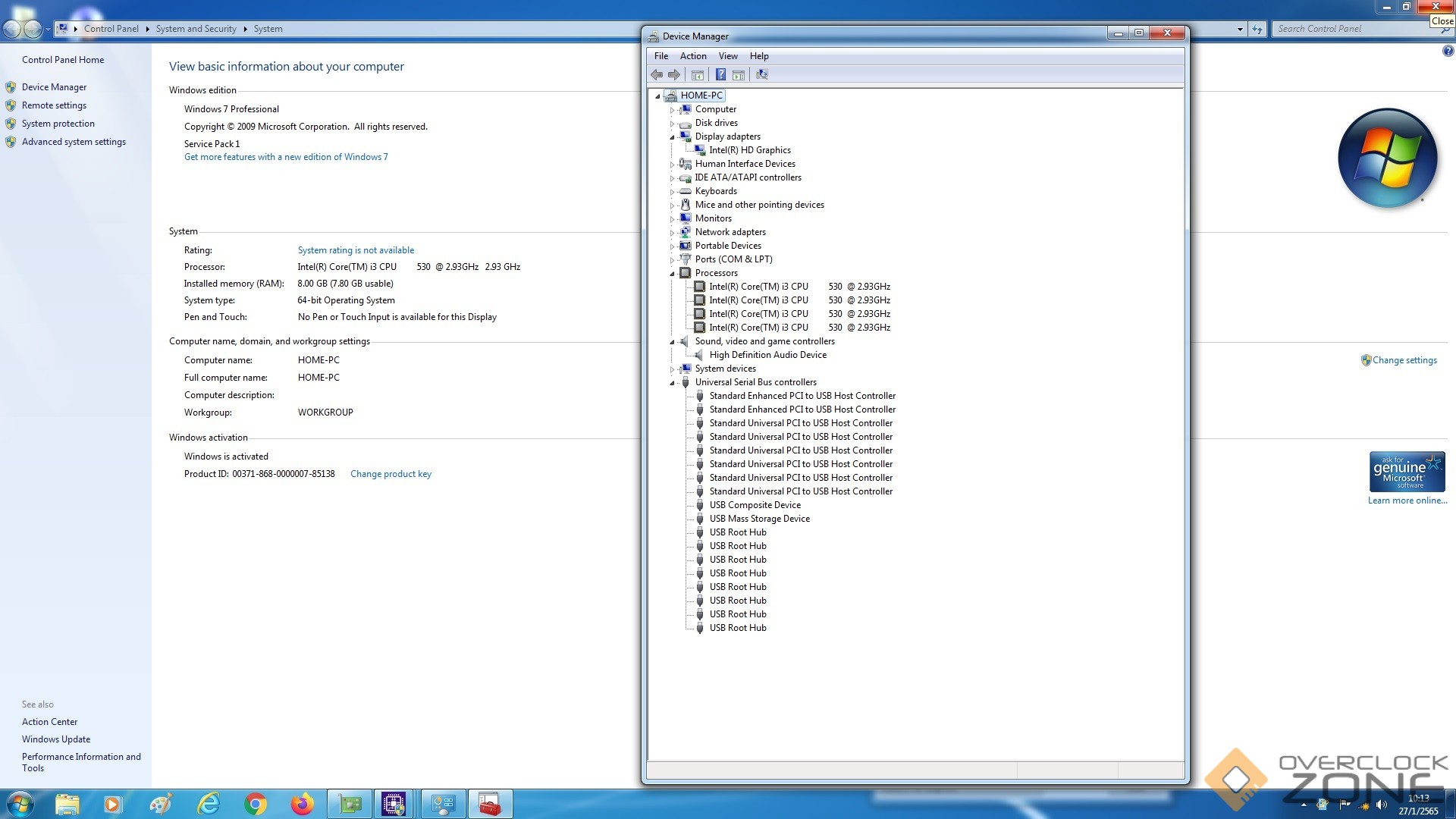Image resolution: width=1456 pixels, height=819 pixels.
Task: Collapse the Display adapters category
Action: tap(672, 137)
